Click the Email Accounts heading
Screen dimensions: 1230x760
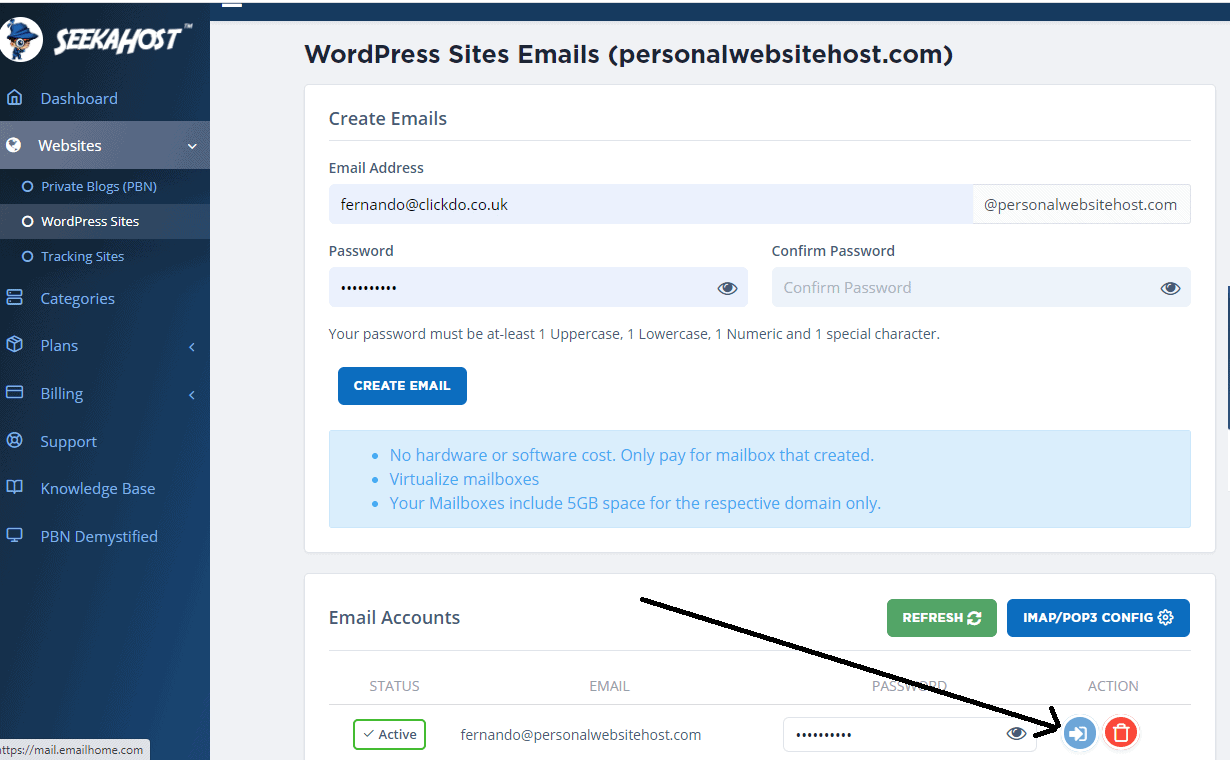(394, 617)
